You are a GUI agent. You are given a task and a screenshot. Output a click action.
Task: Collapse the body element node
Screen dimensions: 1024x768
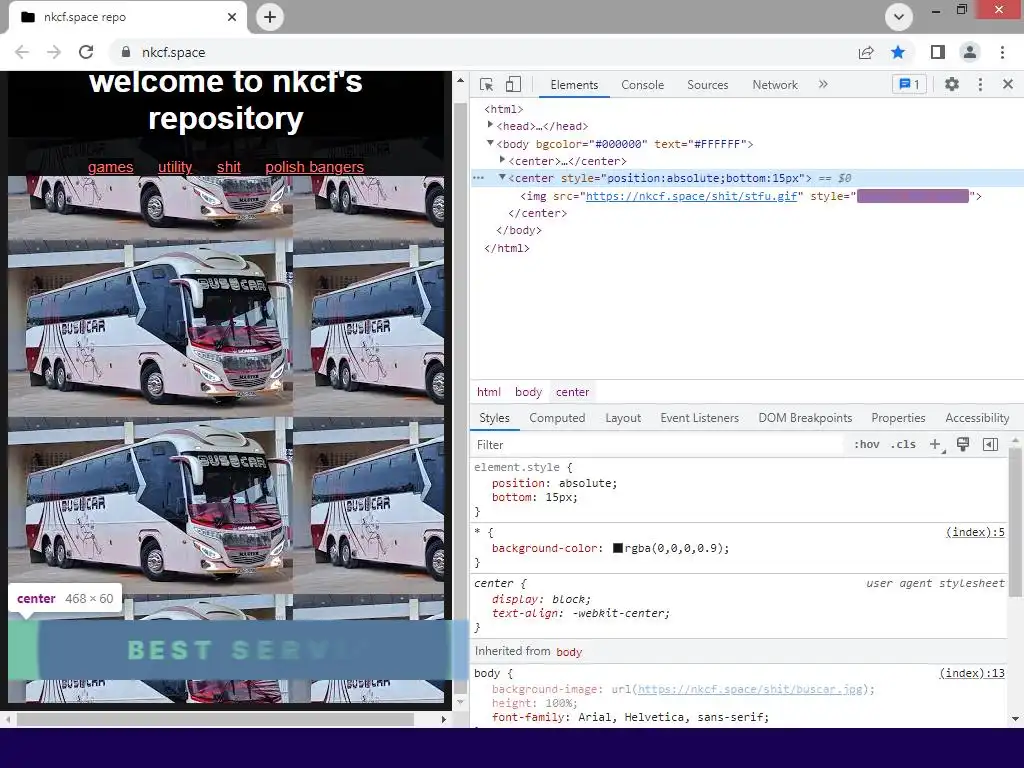490,143
